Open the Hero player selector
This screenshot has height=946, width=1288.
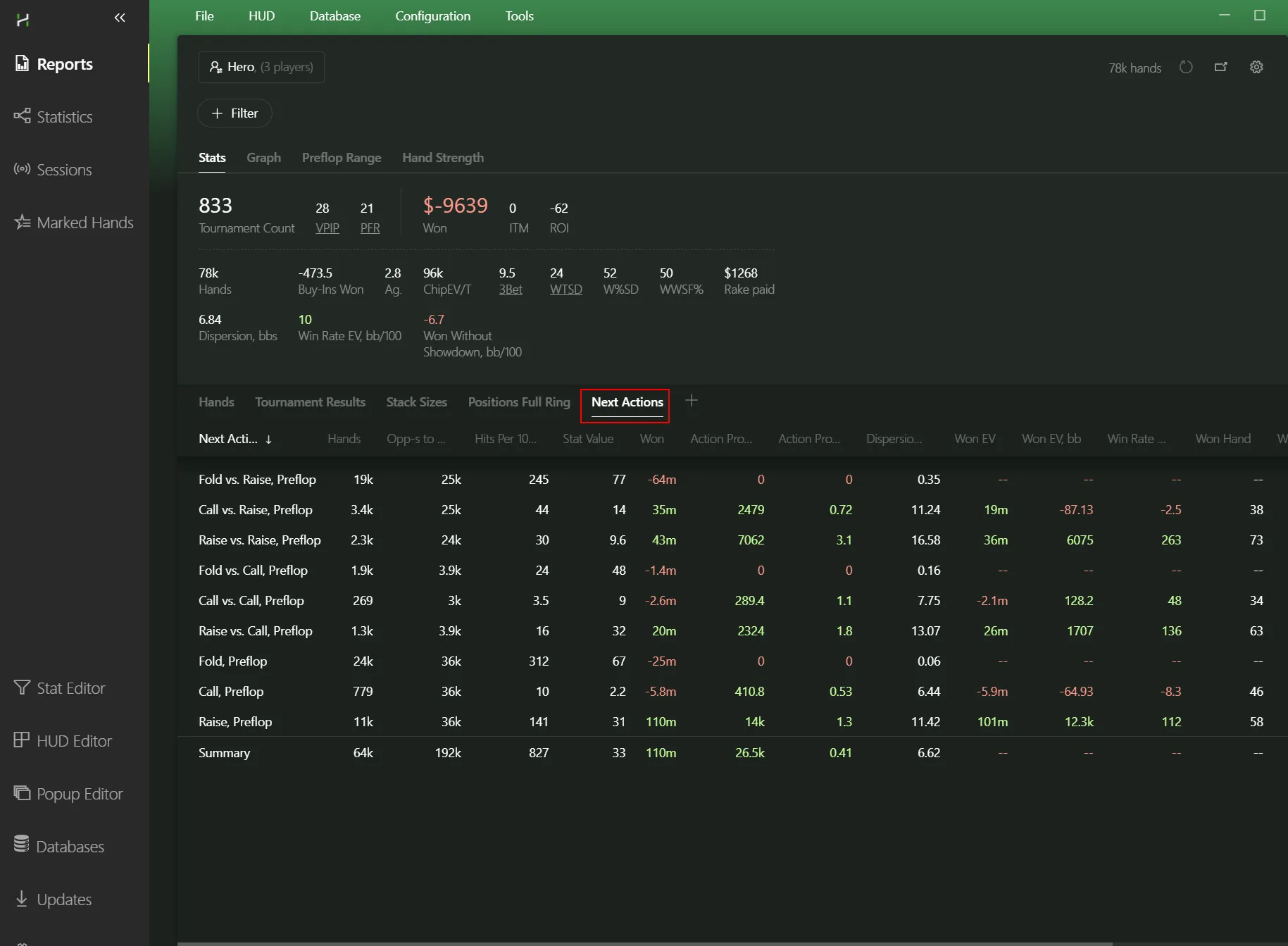tap(261, 67)
